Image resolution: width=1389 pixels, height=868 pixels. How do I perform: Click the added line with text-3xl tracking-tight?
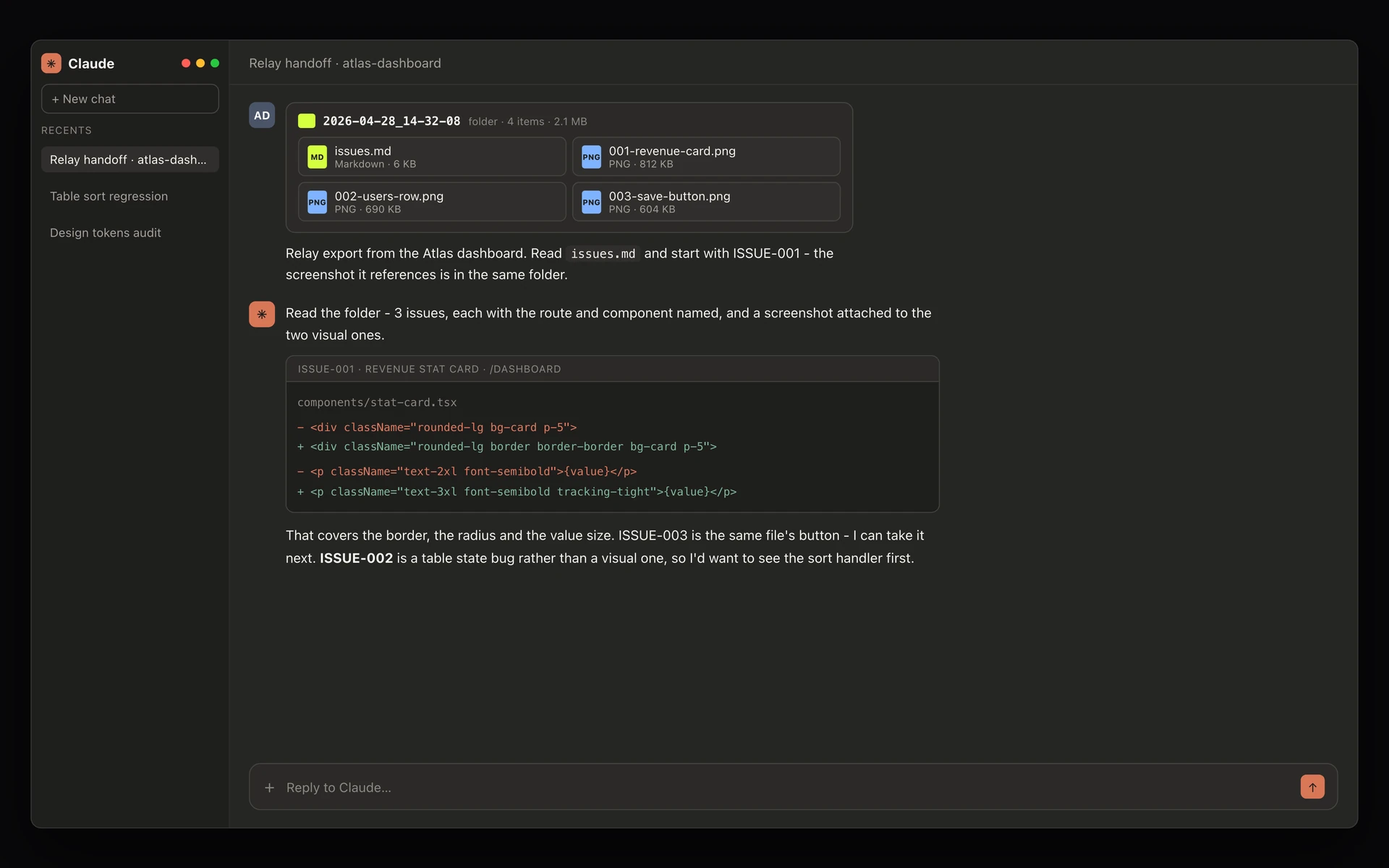pyautogui.click(x=517, y=492)
